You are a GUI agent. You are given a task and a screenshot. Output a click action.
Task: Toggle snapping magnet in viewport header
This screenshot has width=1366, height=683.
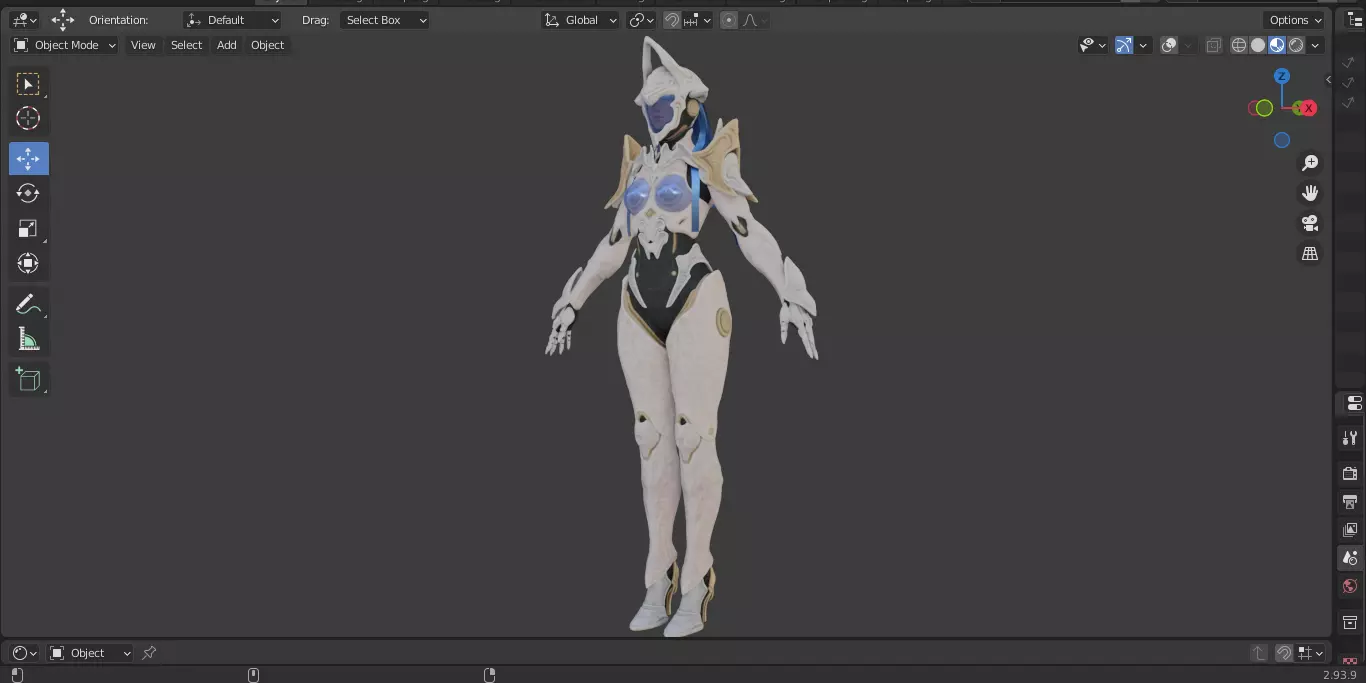point(672,20)
